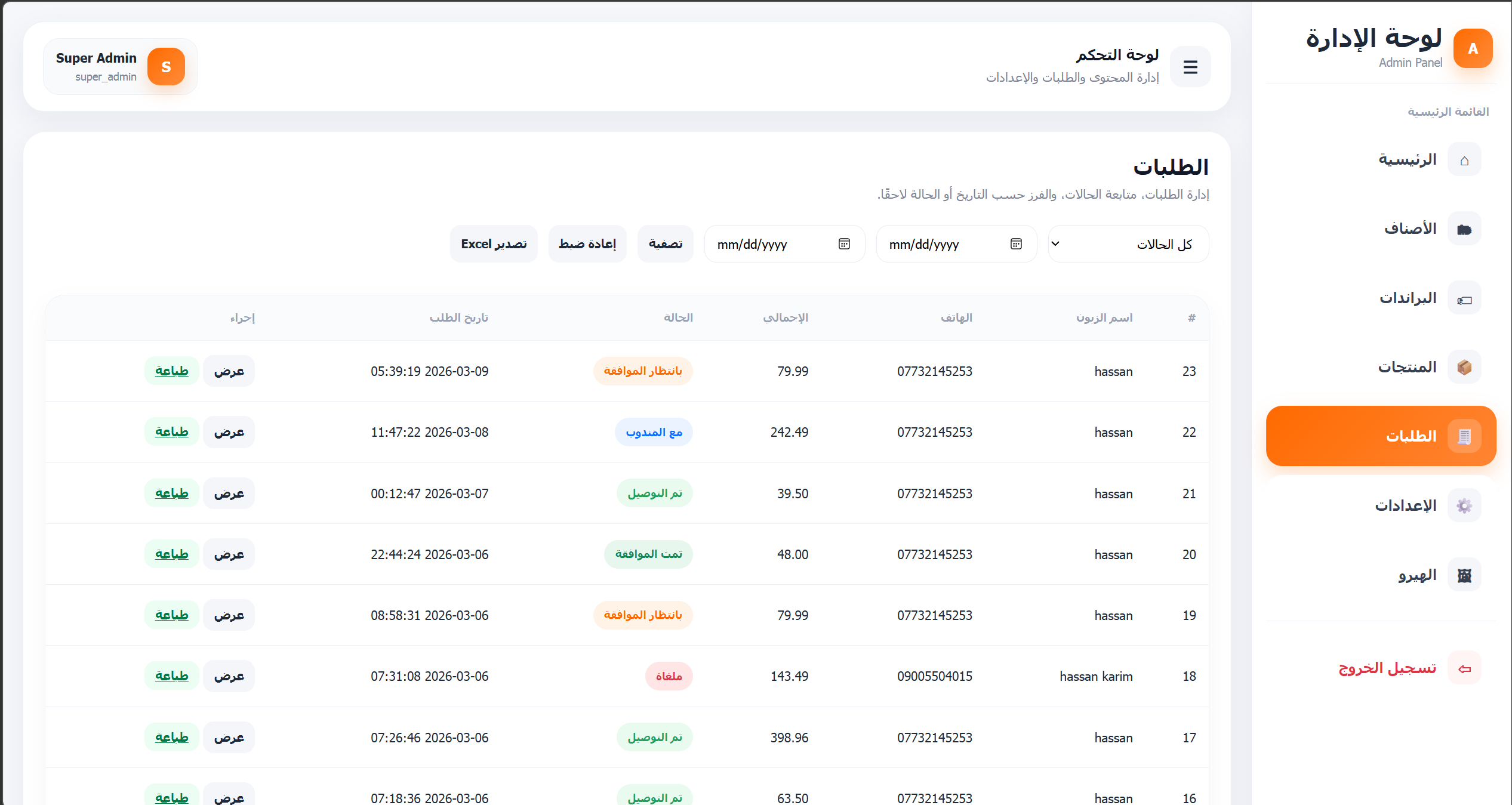The width and height of the screenshot is (1512, 805).
Task: Click عرض on order number 23
Action: [229, 371]
